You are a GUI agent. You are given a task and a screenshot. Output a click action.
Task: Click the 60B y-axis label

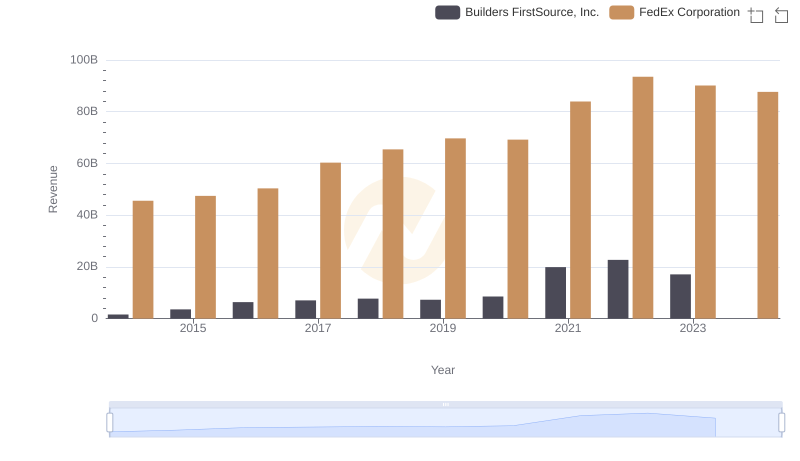(x=87, y=163)
